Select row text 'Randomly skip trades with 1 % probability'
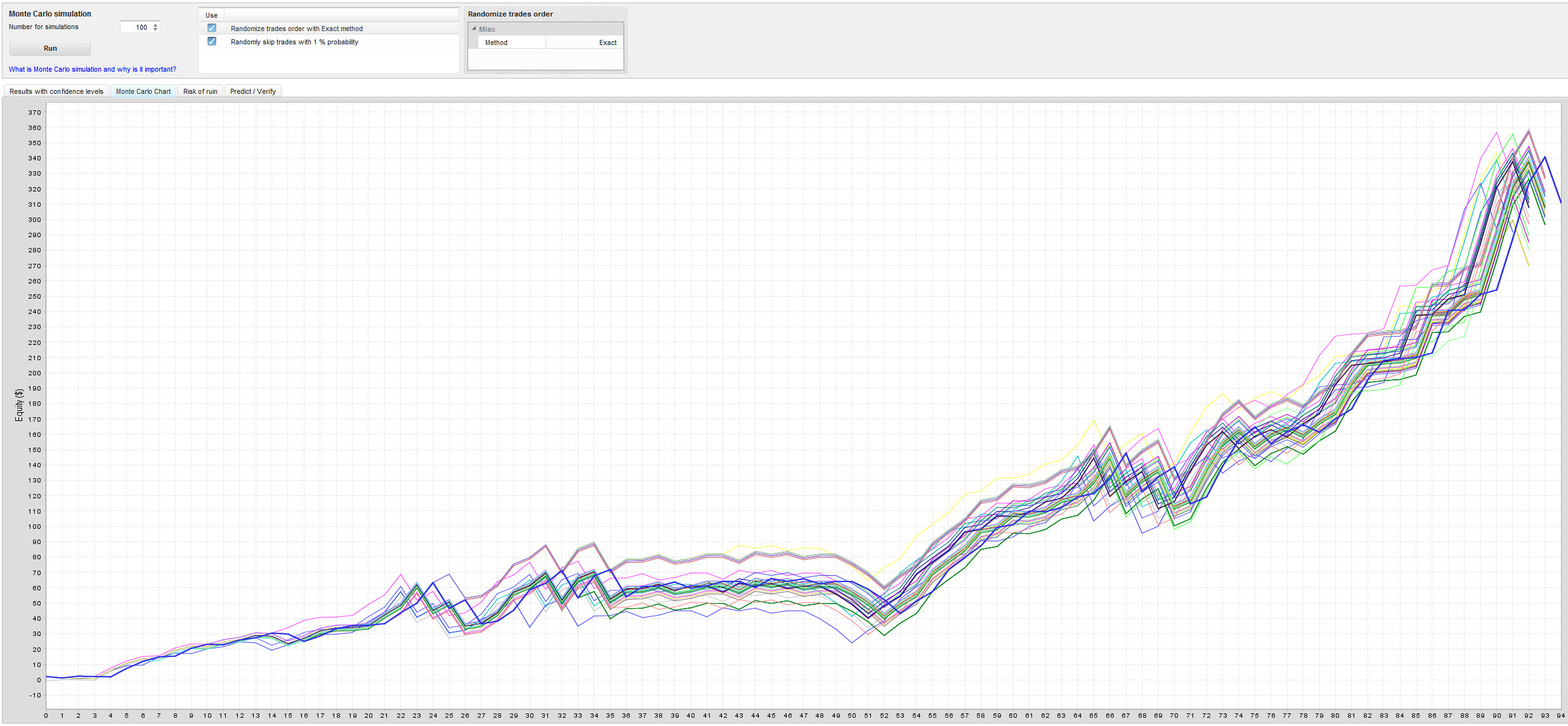Viewport: 1568px width, 726px height. (294, 42)
